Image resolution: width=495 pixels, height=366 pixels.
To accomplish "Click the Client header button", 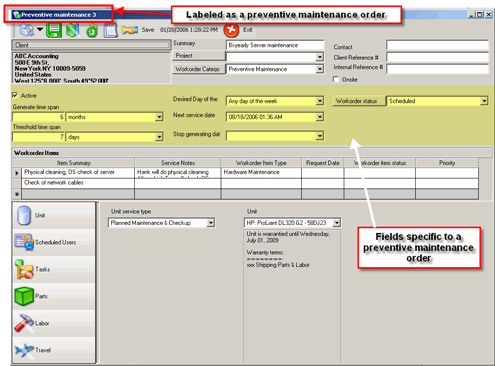I will 91,45.
